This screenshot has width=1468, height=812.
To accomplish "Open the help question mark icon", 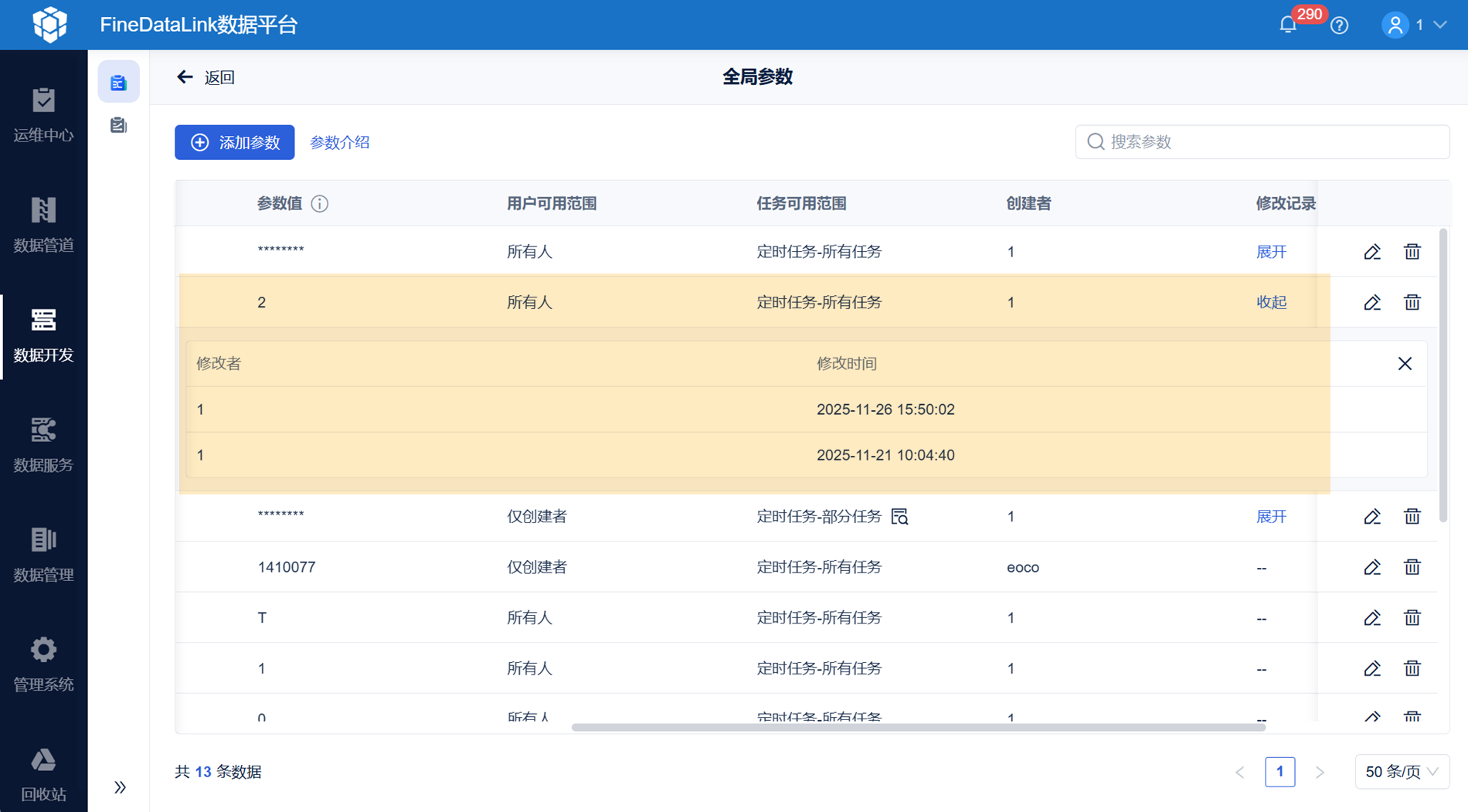I will point(1340,25).
